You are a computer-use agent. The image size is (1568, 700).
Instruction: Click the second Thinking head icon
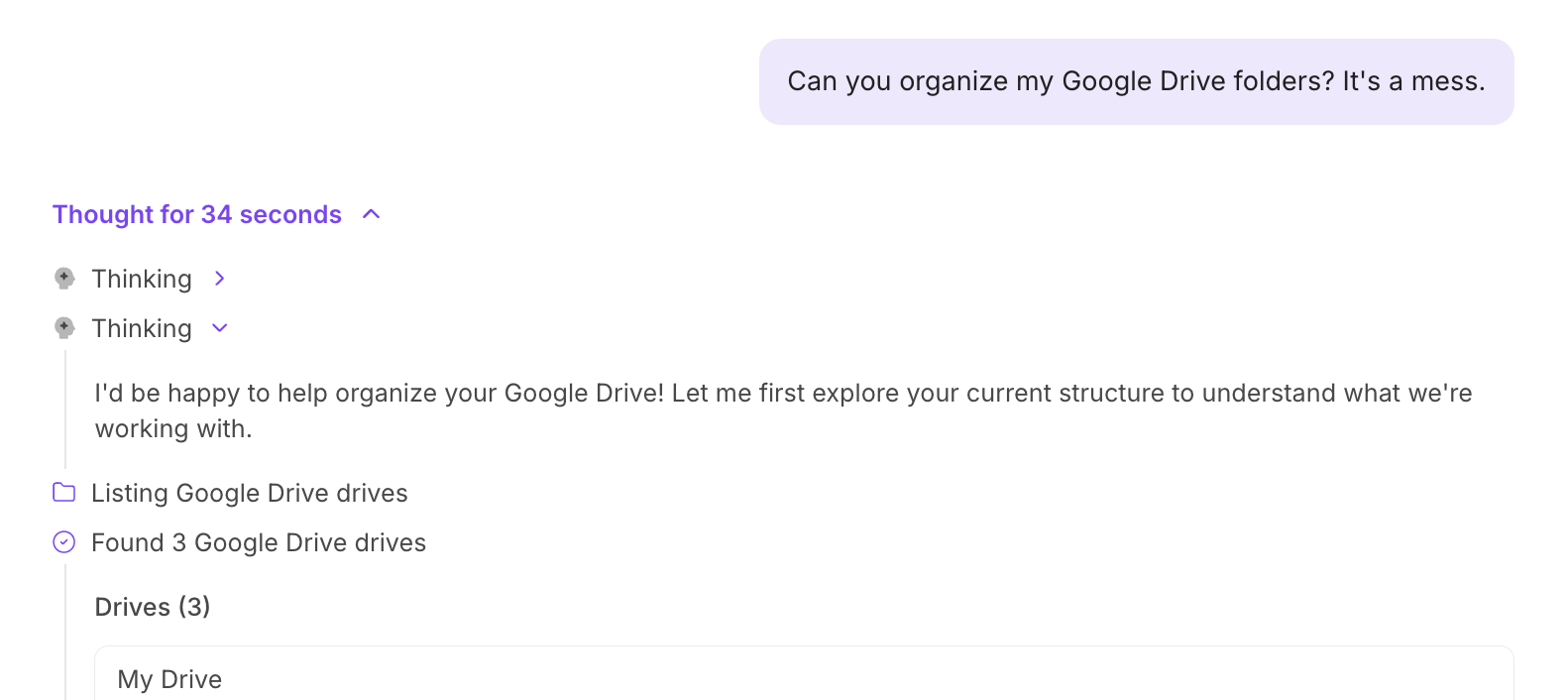(64, 328)
